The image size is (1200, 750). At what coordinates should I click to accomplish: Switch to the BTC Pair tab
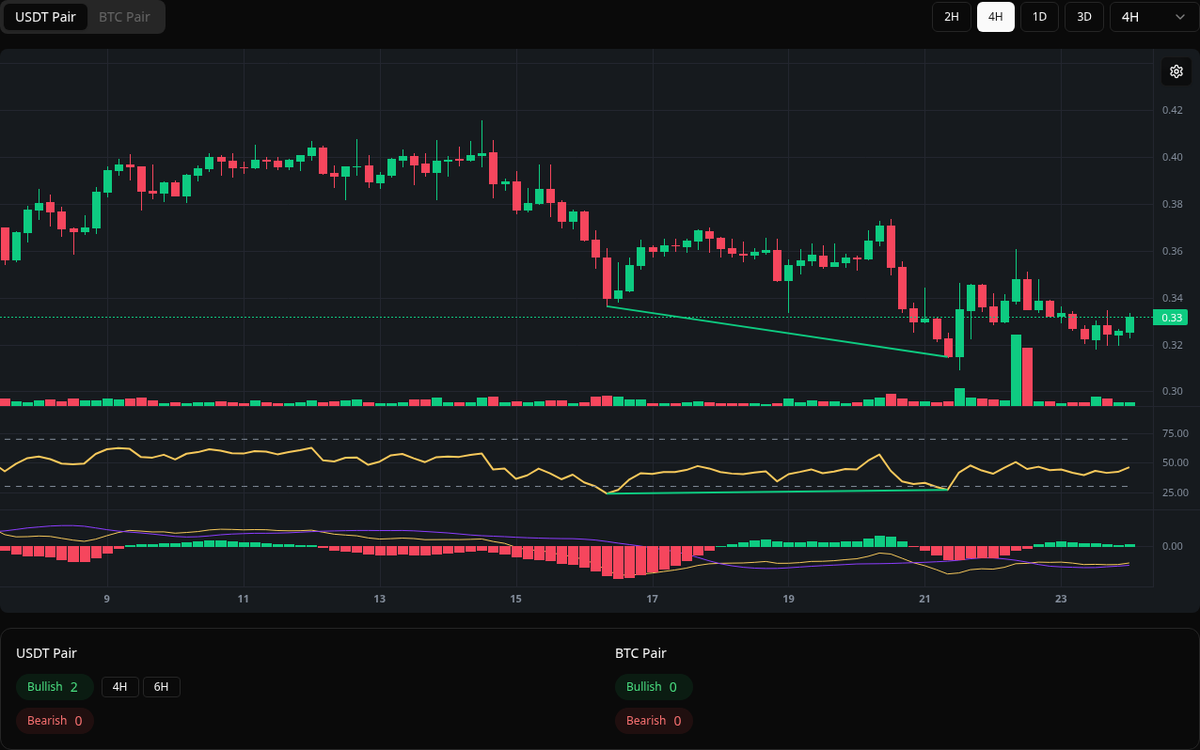click(x=123, y=17)
